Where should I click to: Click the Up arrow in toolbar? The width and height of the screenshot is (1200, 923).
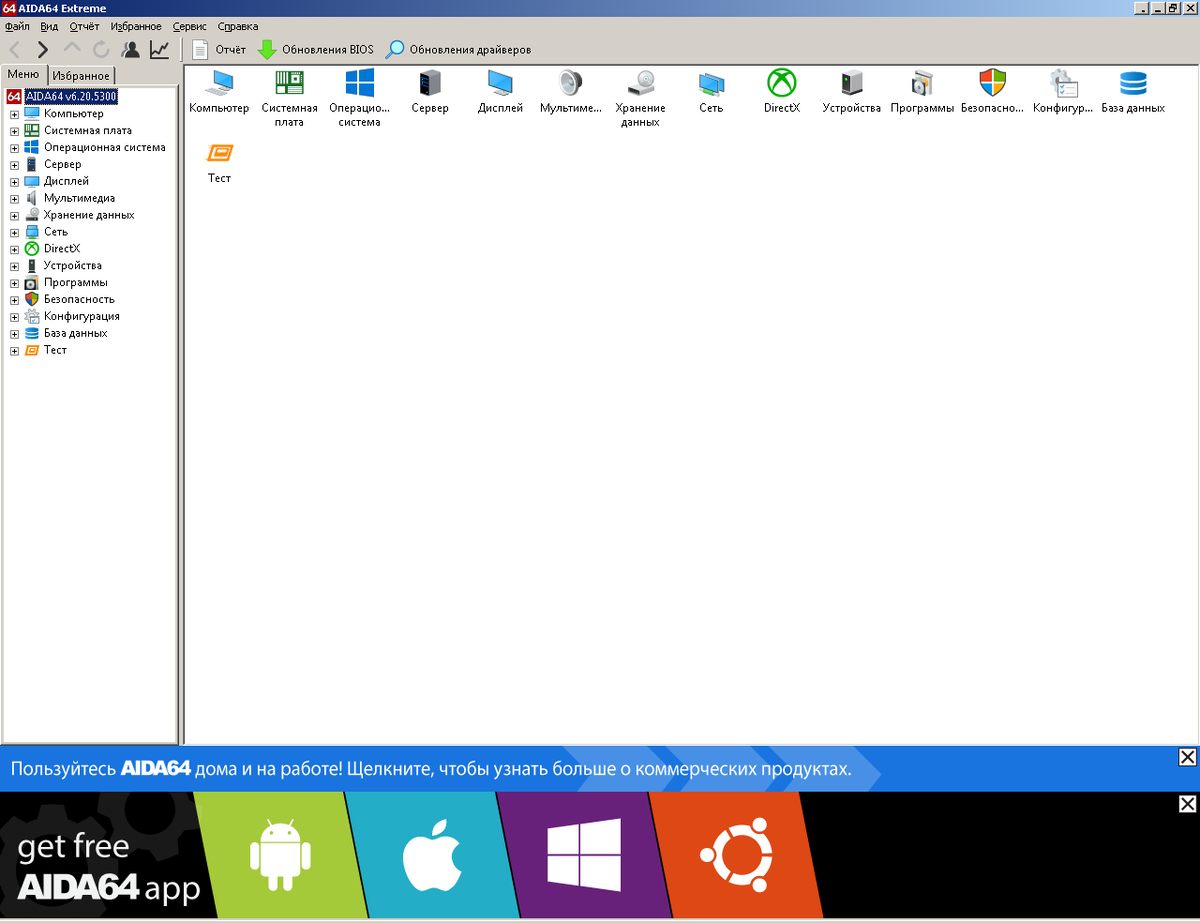point(72,49)
